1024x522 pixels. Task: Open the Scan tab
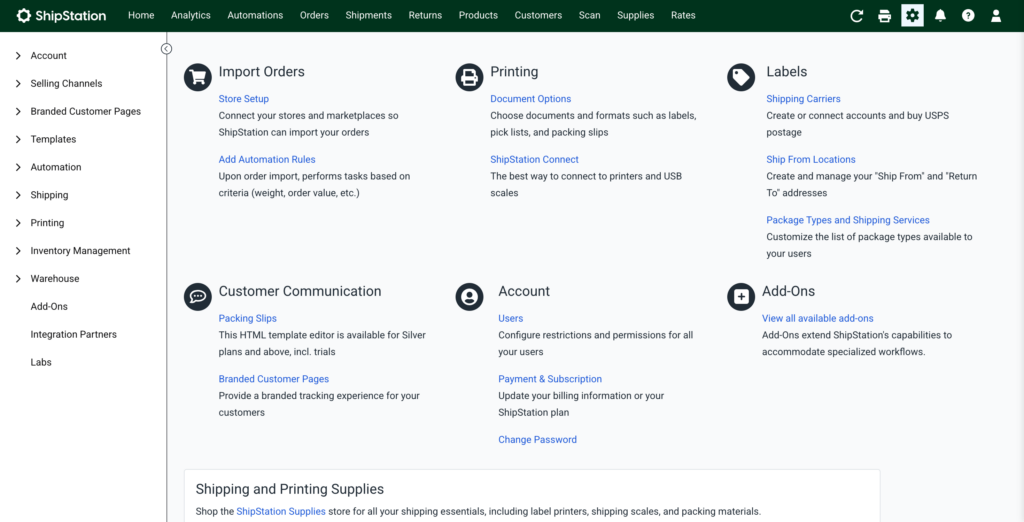[x=590, y=15]
